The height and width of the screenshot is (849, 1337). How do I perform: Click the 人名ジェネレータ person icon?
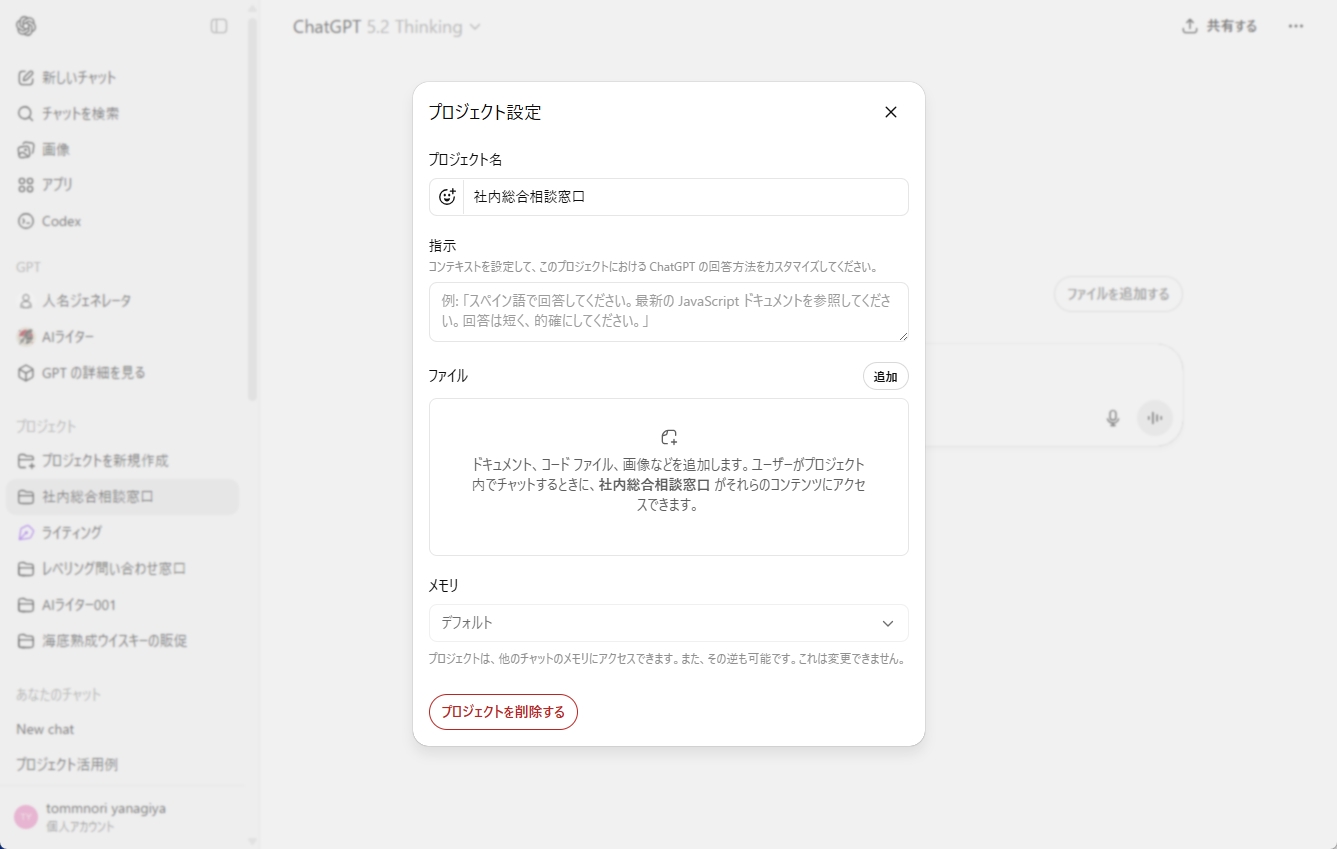26,300
